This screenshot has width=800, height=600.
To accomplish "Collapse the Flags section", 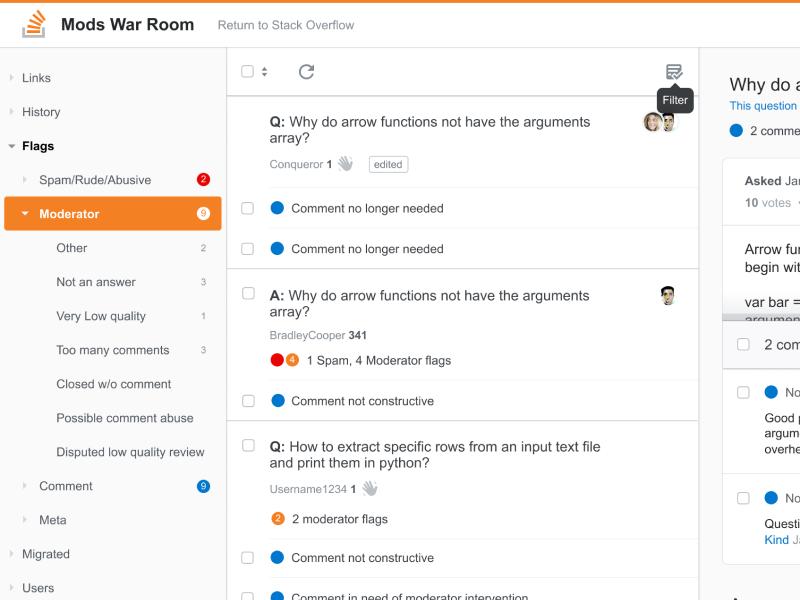I will coord(13,146).
